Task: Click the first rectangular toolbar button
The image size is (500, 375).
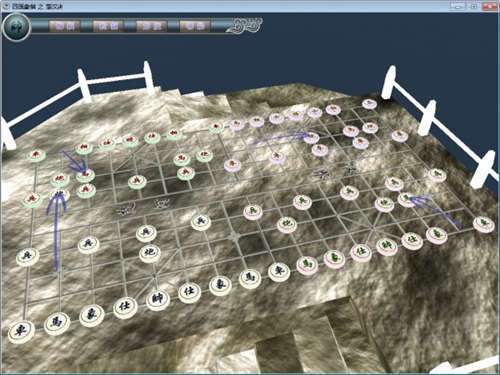Action: [x=65, y=26]
